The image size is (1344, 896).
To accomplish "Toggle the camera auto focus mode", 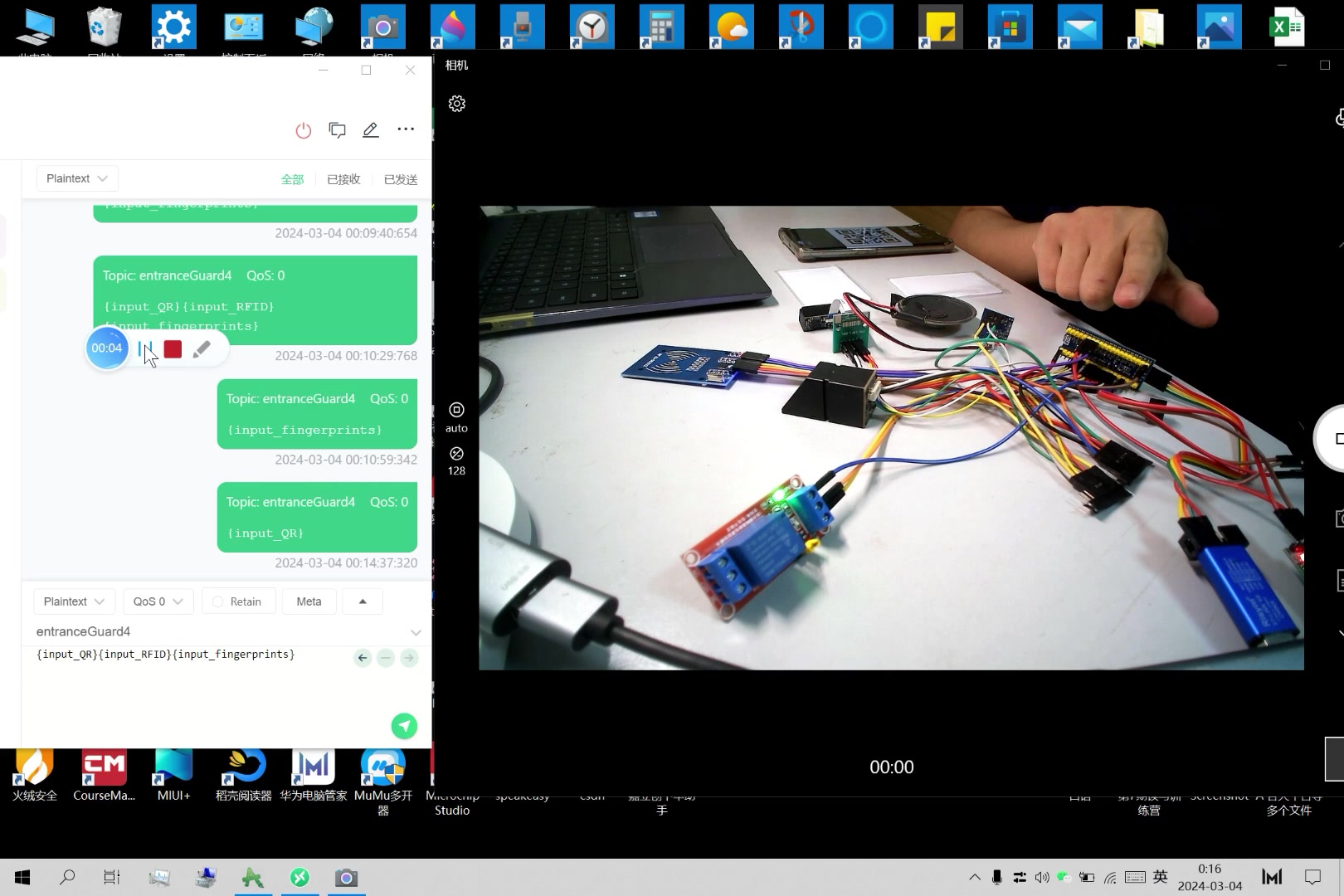I will [456, 417].
